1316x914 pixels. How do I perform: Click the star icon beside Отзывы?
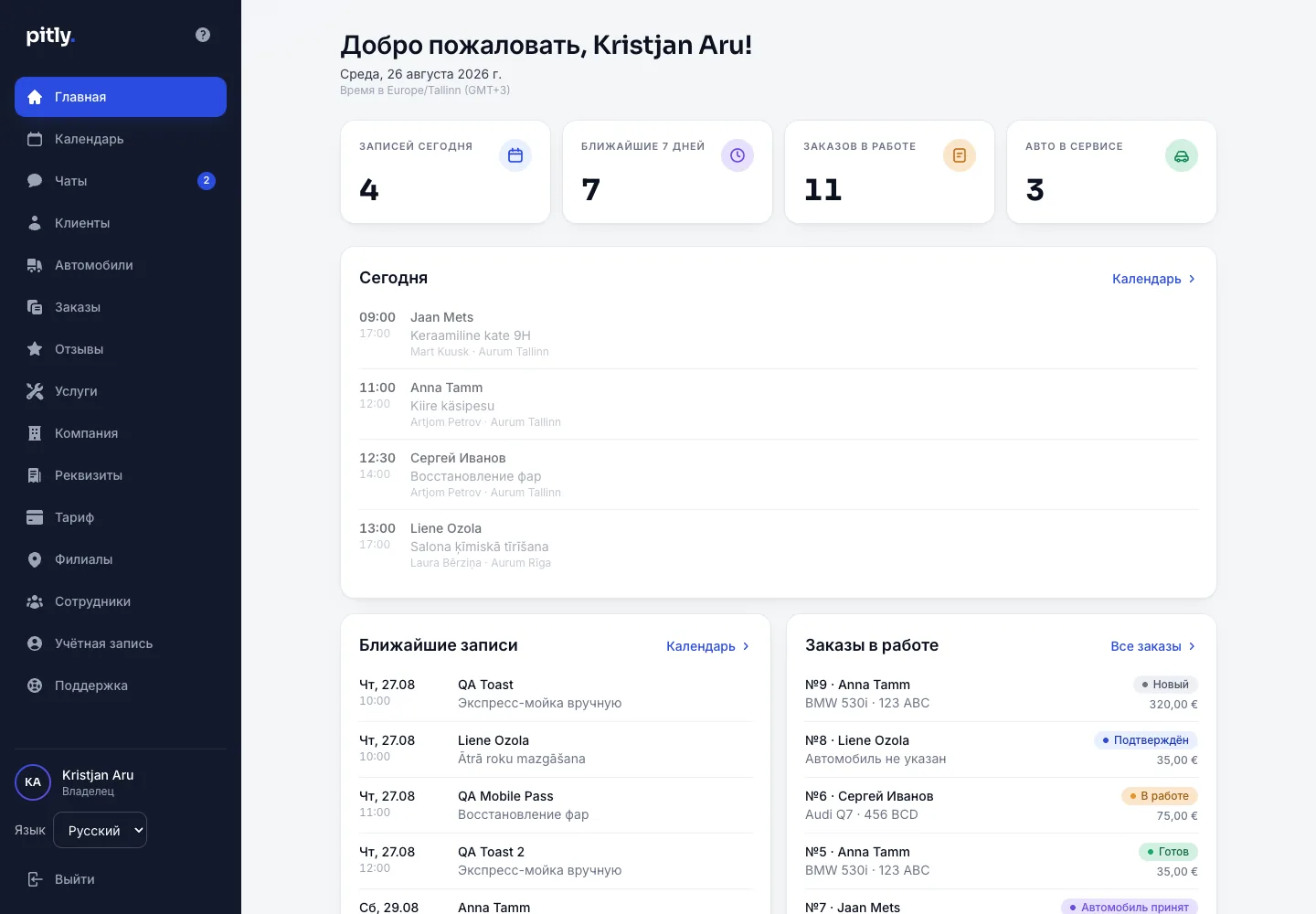click(x=35, y=349)
